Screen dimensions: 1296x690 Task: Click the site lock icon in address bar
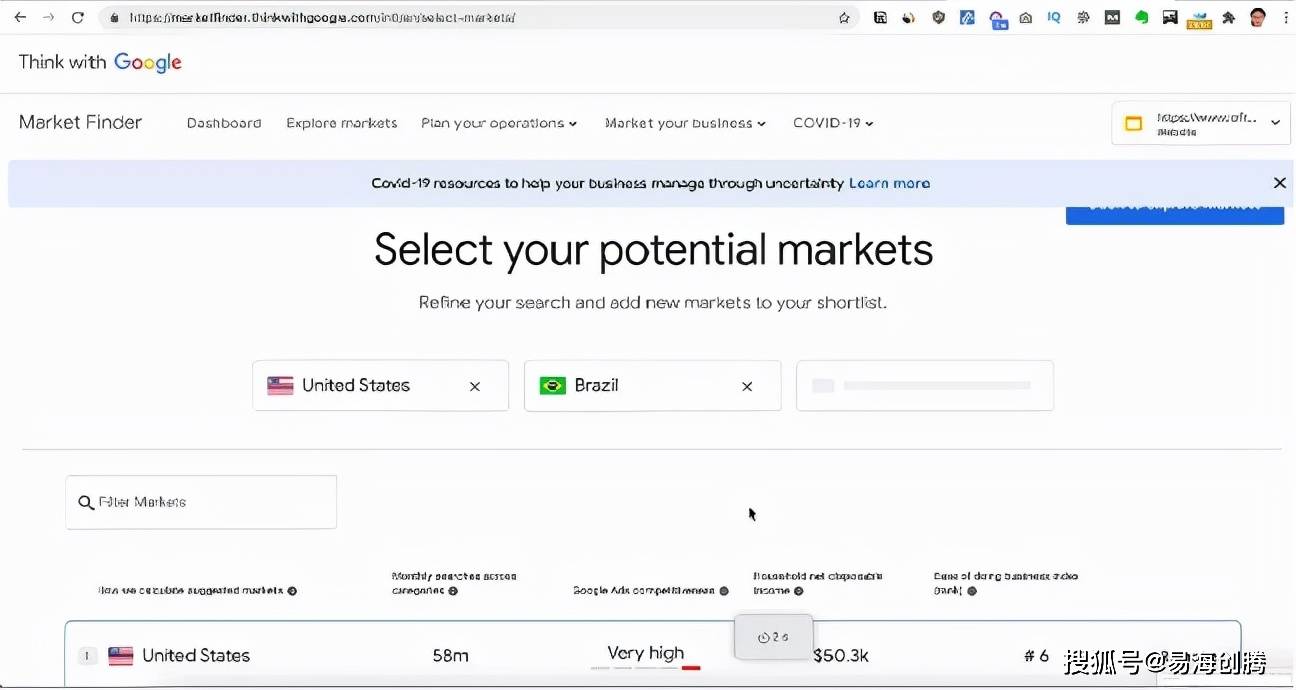[x=115, y=18]
